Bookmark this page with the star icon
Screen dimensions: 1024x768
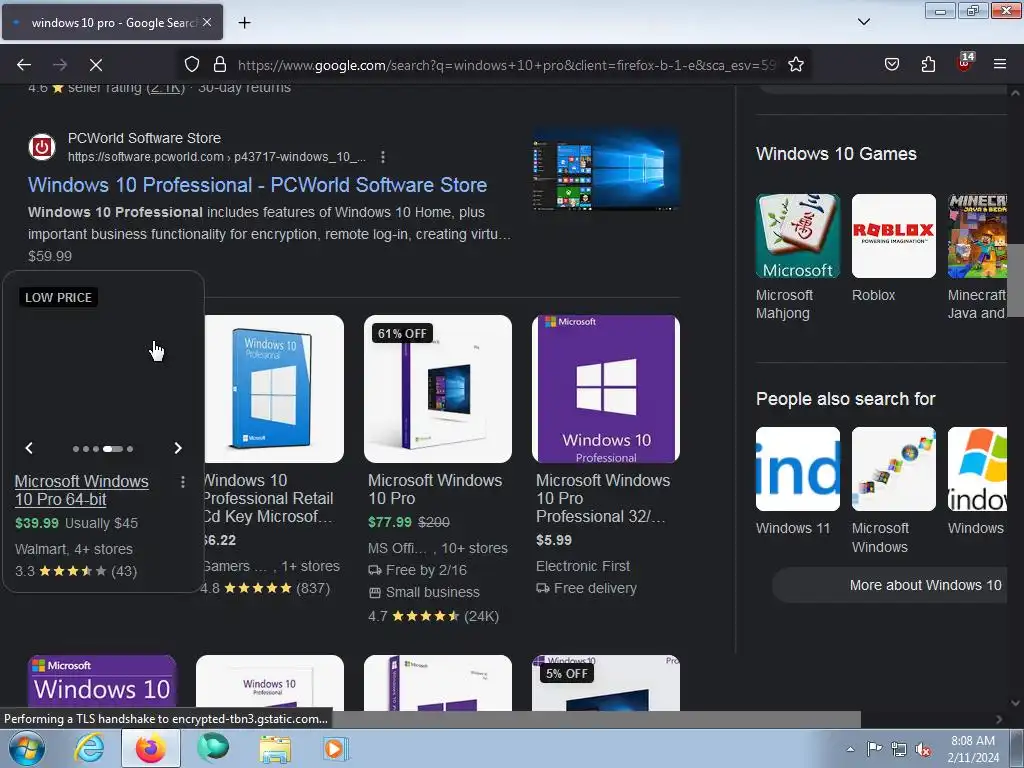[795, 65]
